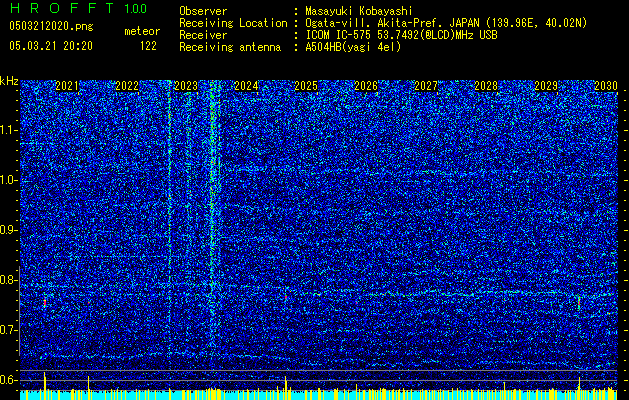This screenshot has width=629, height=400.
Task: Click the 1.0 kHz axis label
Action: [9, 180]
